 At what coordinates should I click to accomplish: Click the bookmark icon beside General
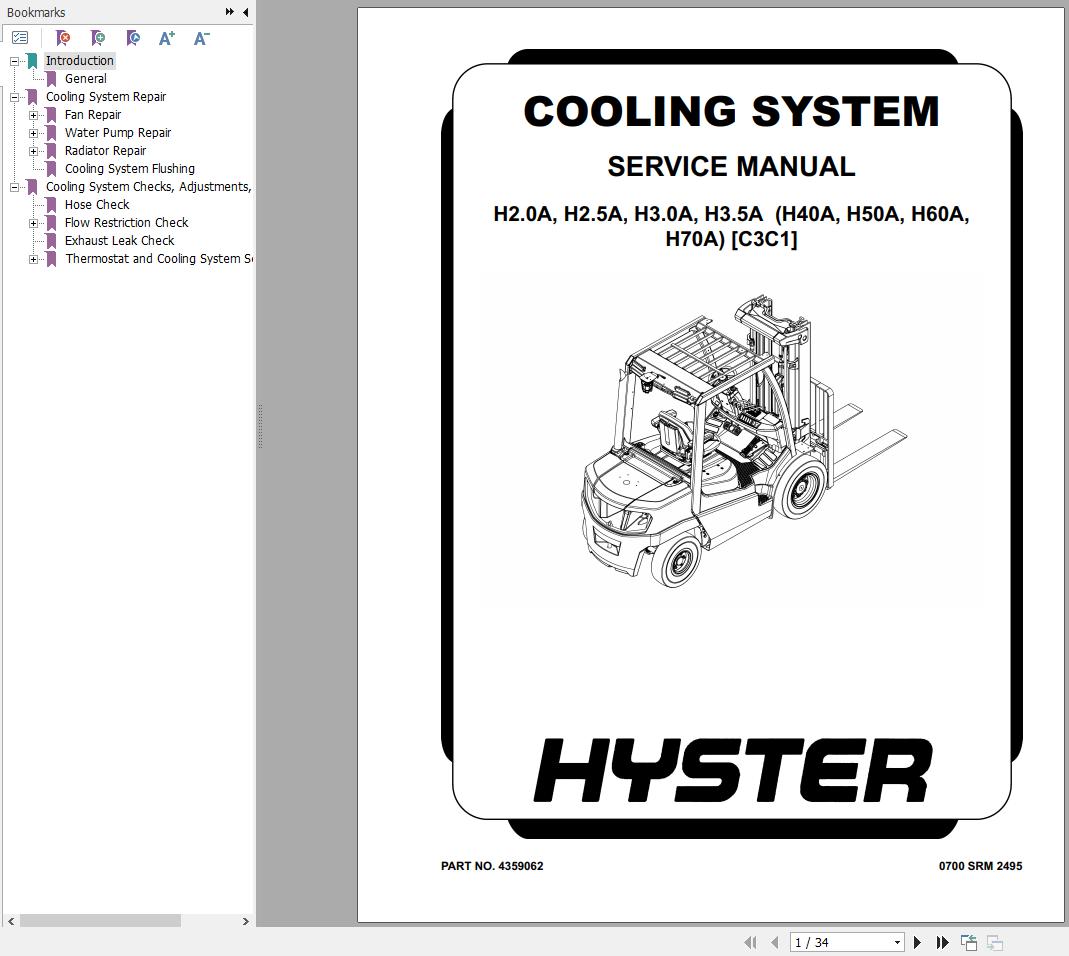(x=51, y=79)
